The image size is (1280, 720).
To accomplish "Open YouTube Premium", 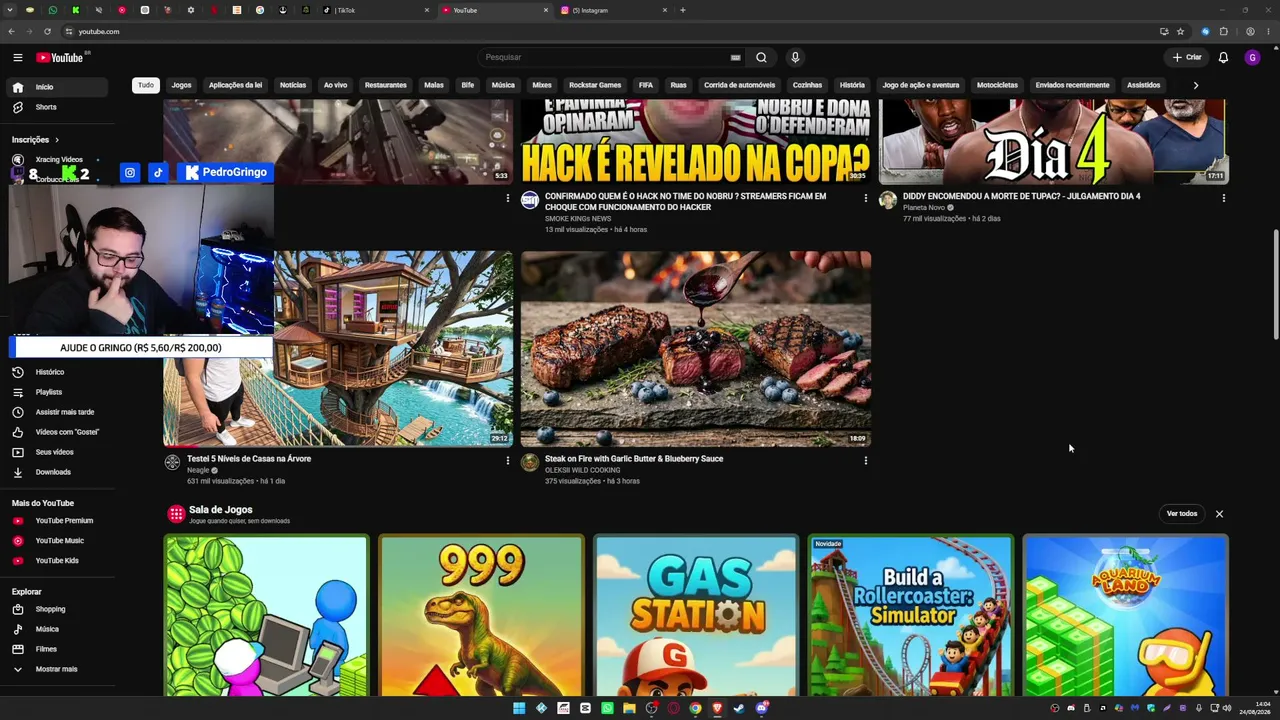I will point(55,521).
